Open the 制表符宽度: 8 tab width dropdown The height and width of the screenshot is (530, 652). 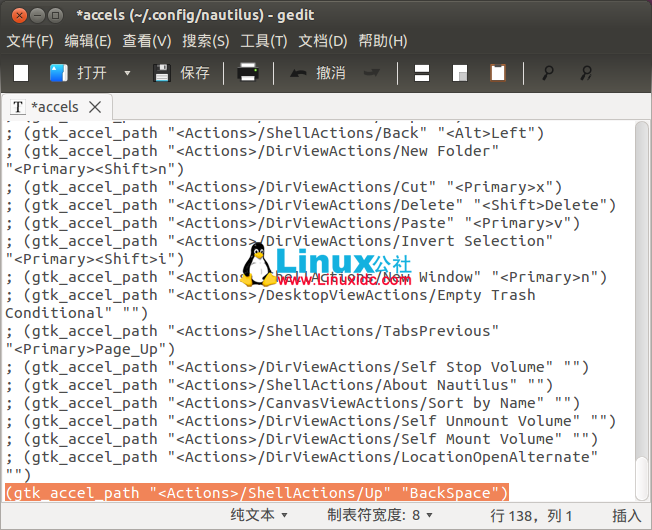coord(380,515)
